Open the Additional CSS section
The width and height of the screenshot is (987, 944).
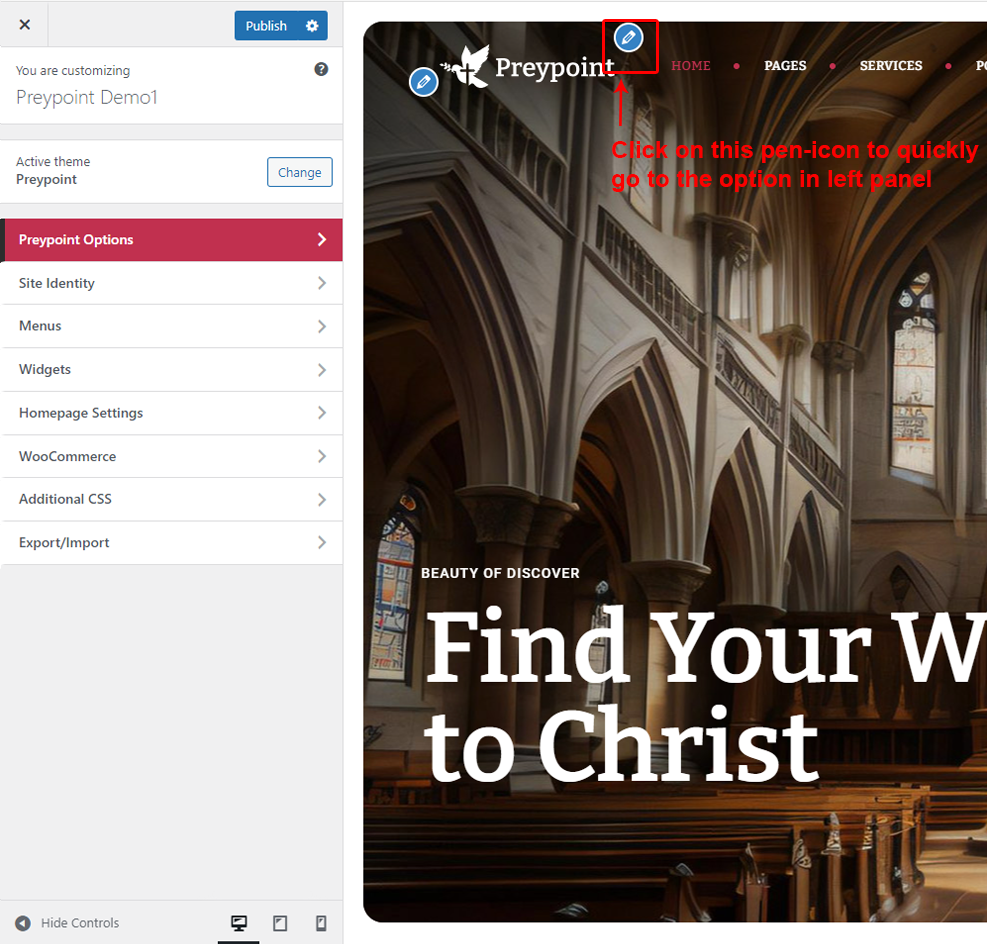172,499
